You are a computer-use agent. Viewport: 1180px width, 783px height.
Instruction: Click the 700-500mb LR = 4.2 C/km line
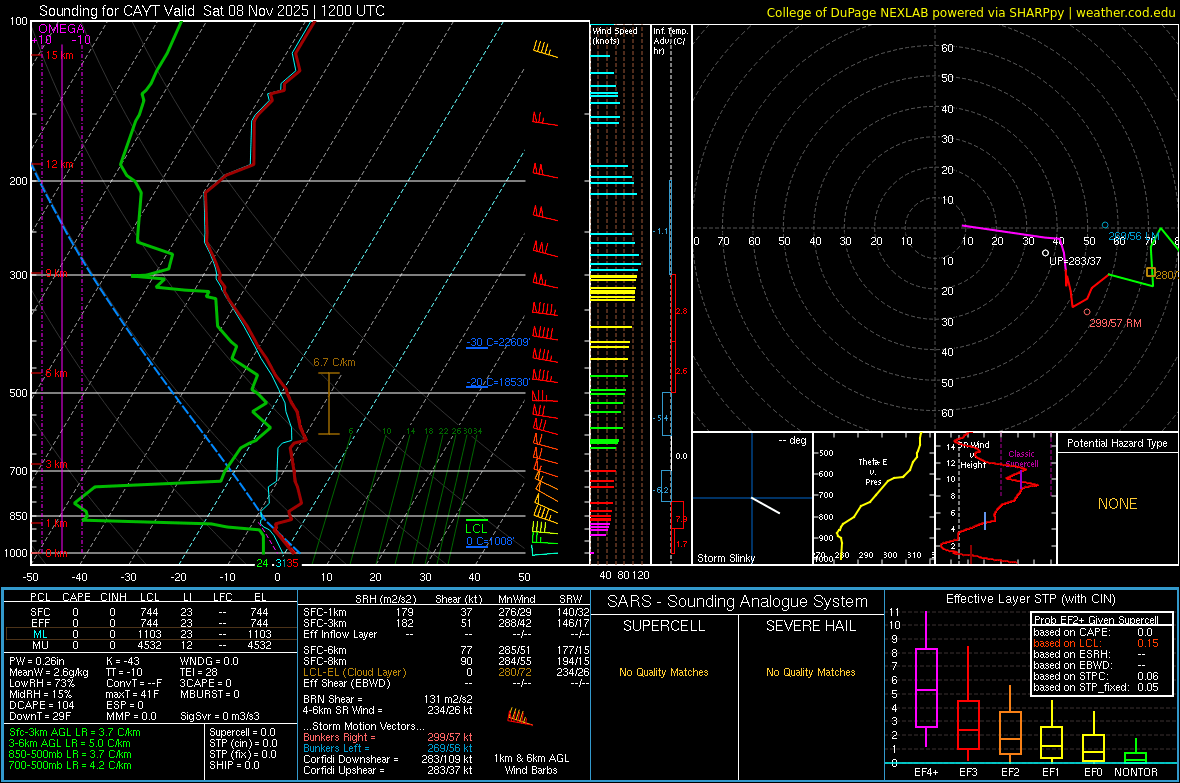[x=70, y=765]
